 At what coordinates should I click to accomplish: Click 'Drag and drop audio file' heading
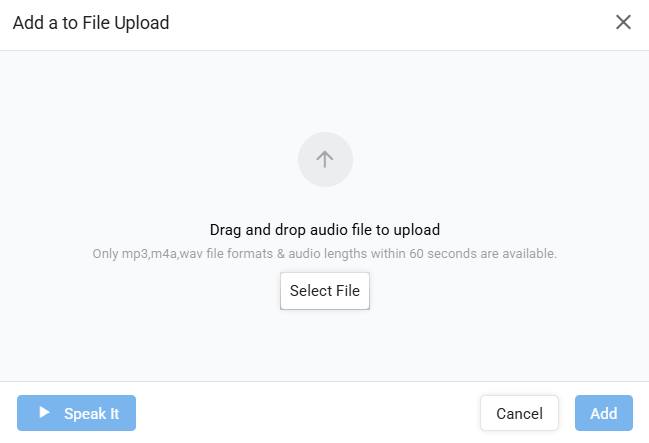click(x=325, y=229)
